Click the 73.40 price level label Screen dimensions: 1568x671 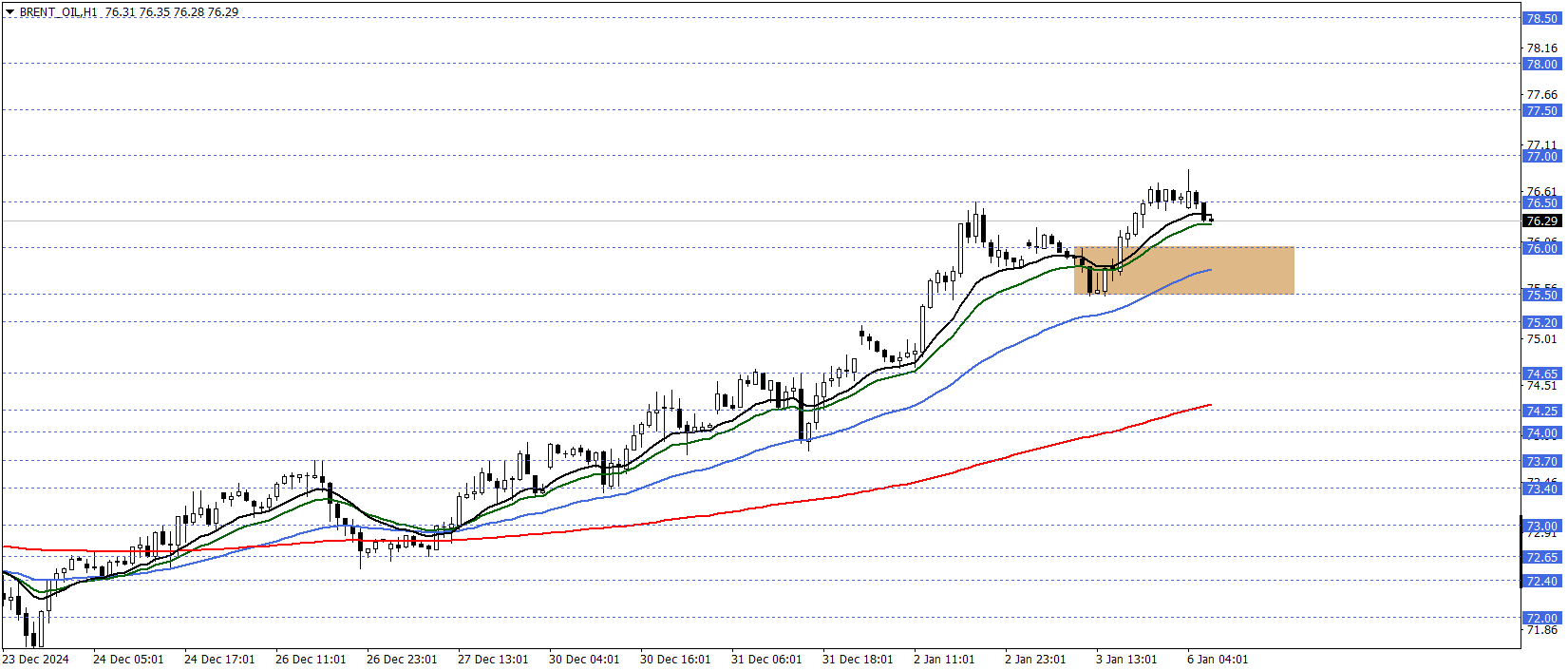(x=1541, y=489)
